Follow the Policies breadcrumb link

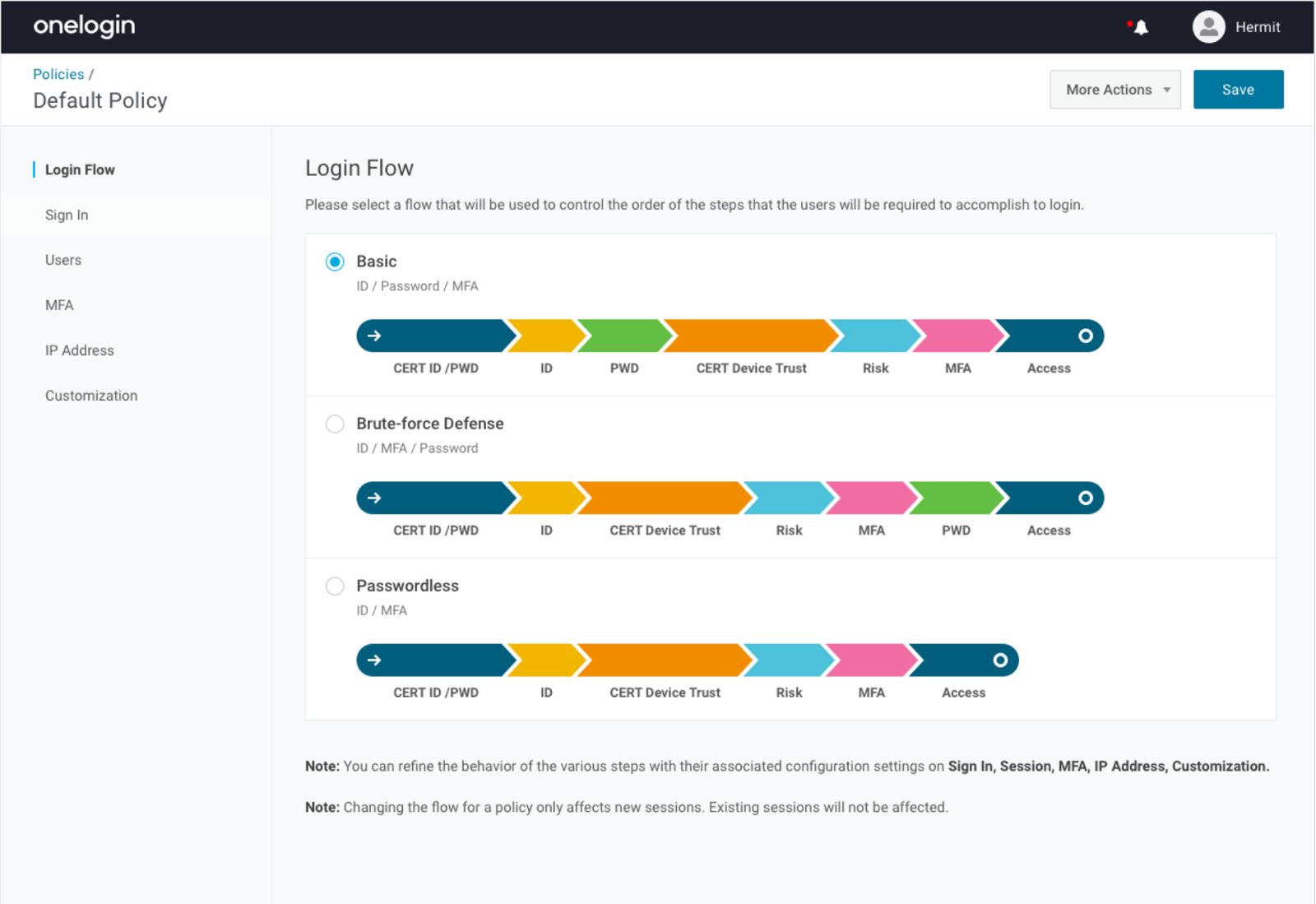pos(58,74)
